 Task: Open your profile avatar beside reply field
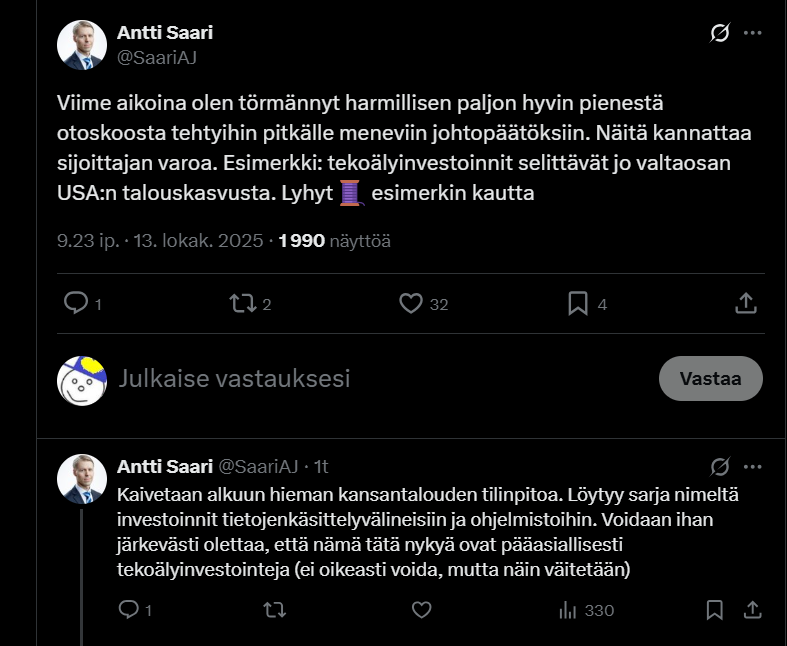(81, 379)
